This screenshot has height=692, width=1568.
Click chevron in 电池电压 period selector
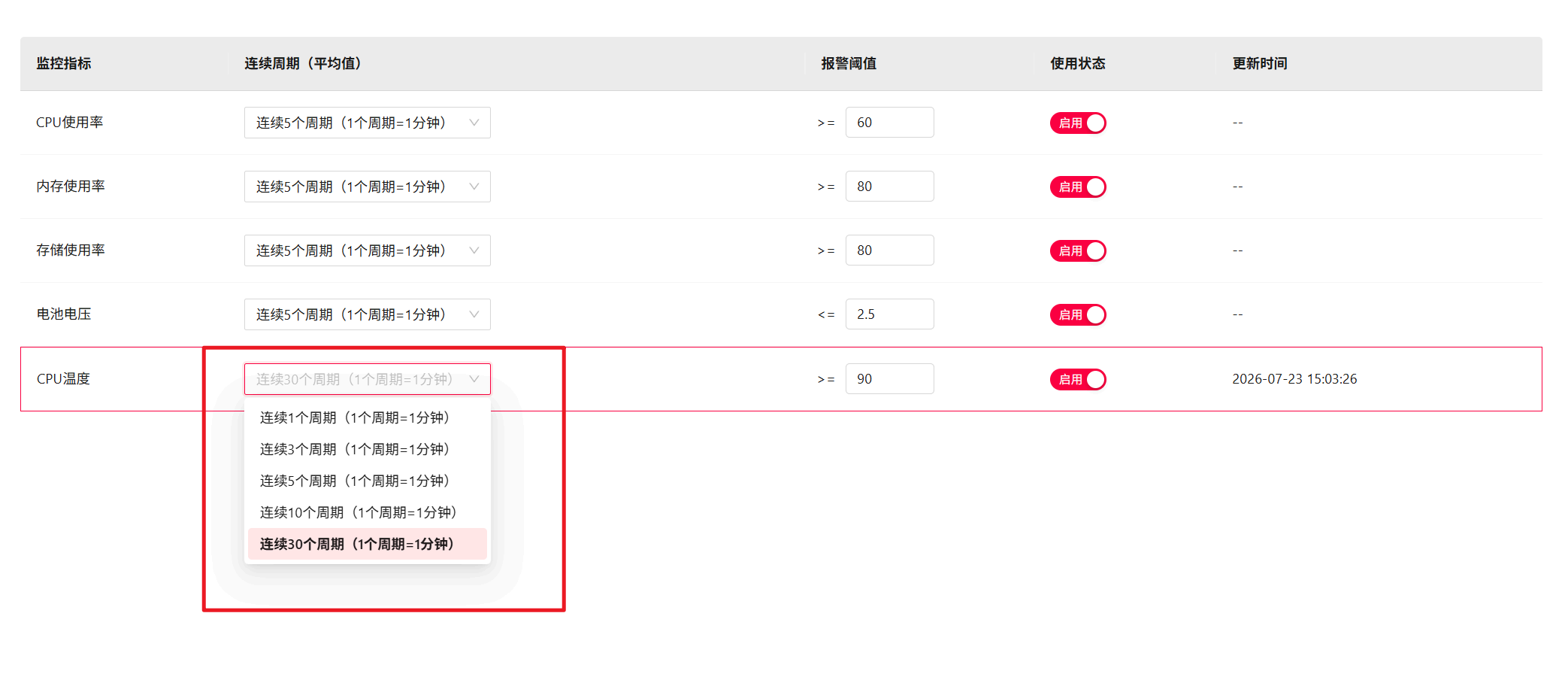(474, 314)
